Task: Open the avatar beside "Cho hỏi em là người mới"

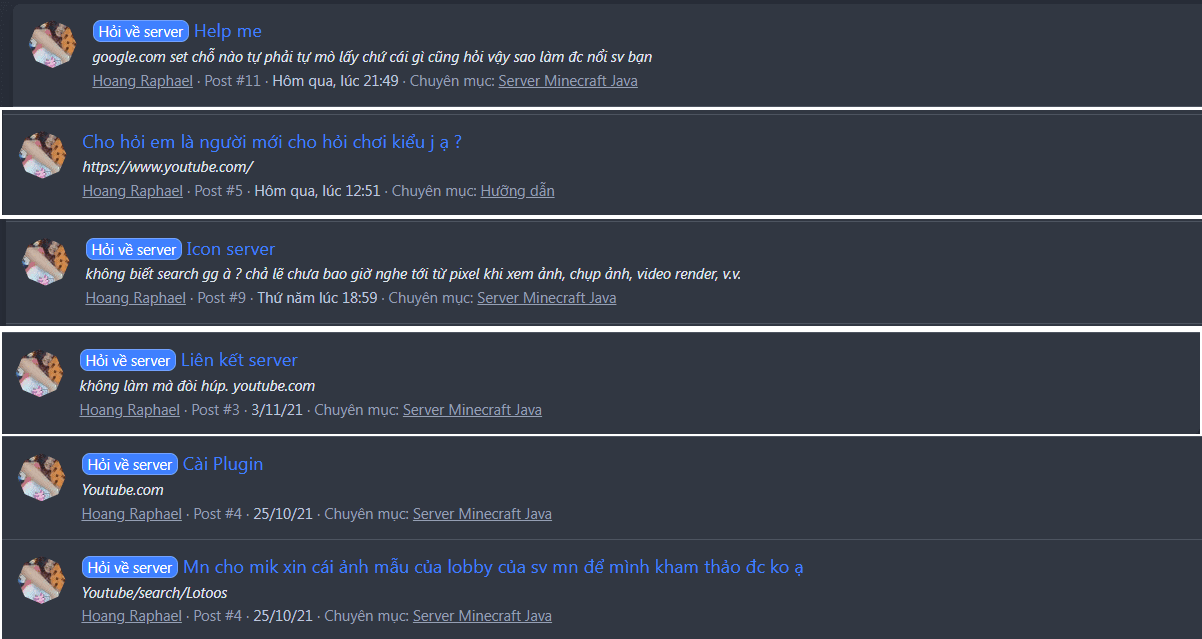Action: coord(42,154)
